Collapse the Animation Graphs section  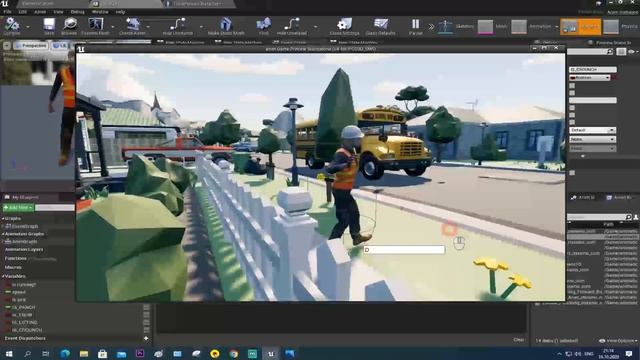(x=3, y=234)
